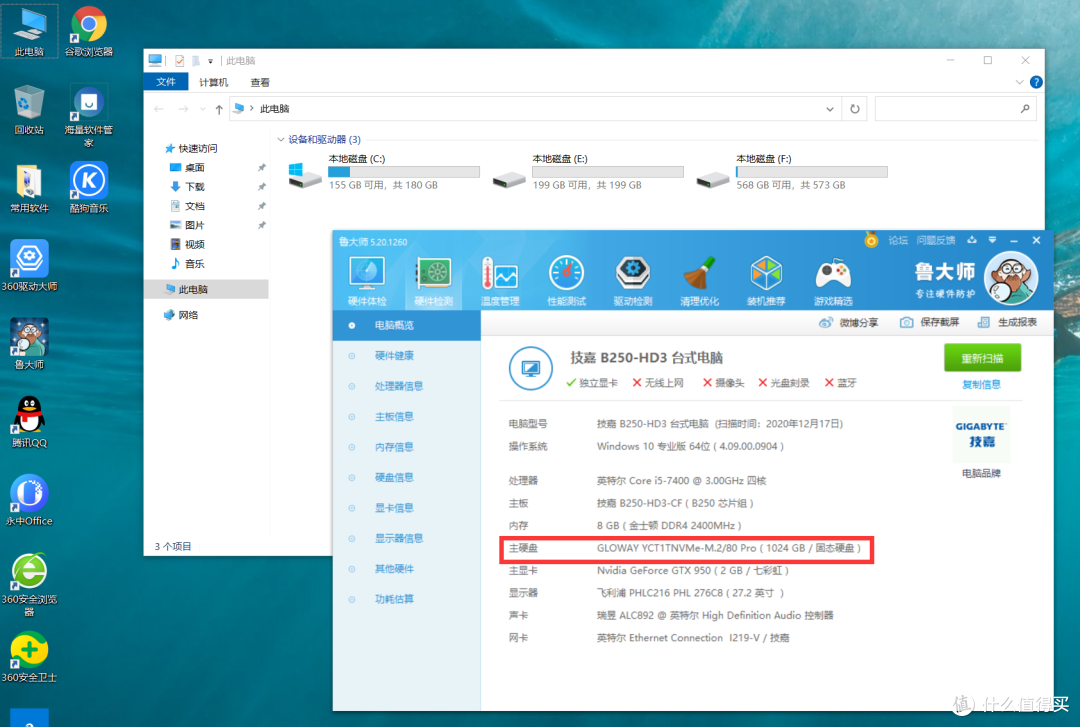Select 网络 in Explorer navigation pane
Viewport: 1080px width, 727px height.
point(188,315)
